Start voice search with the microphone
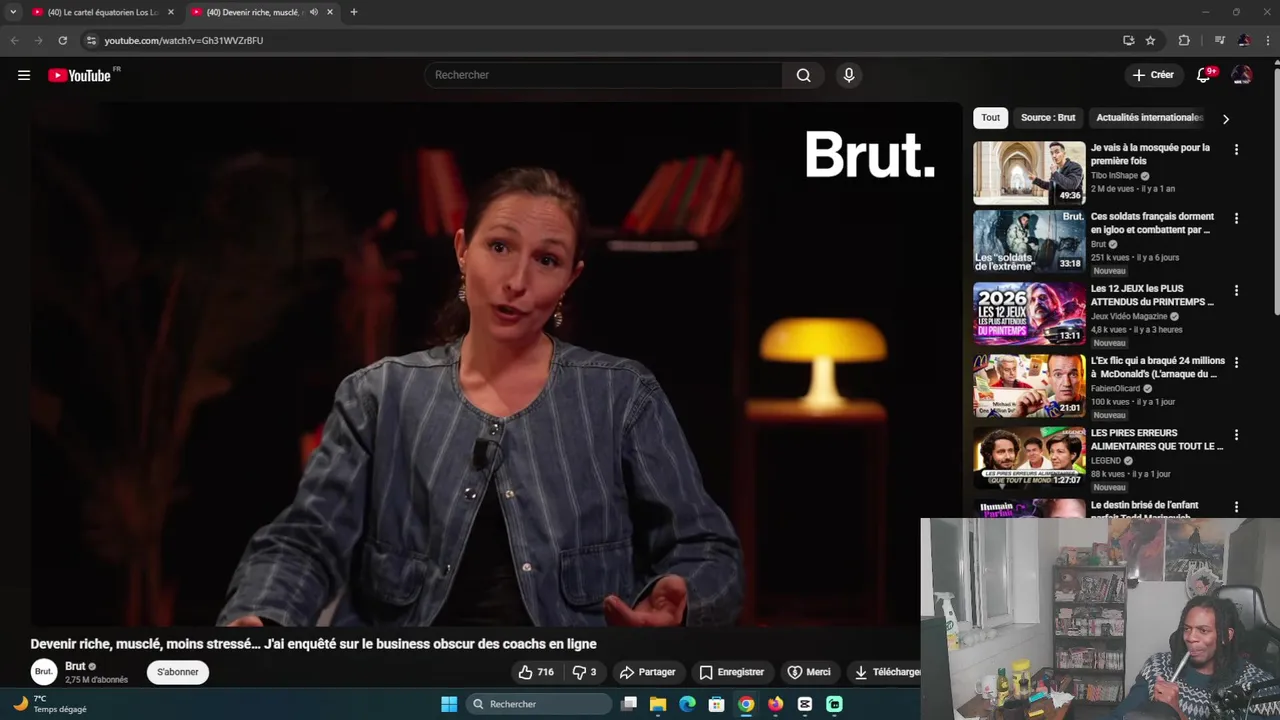1280x720 pixels. (x=849, y=75)
